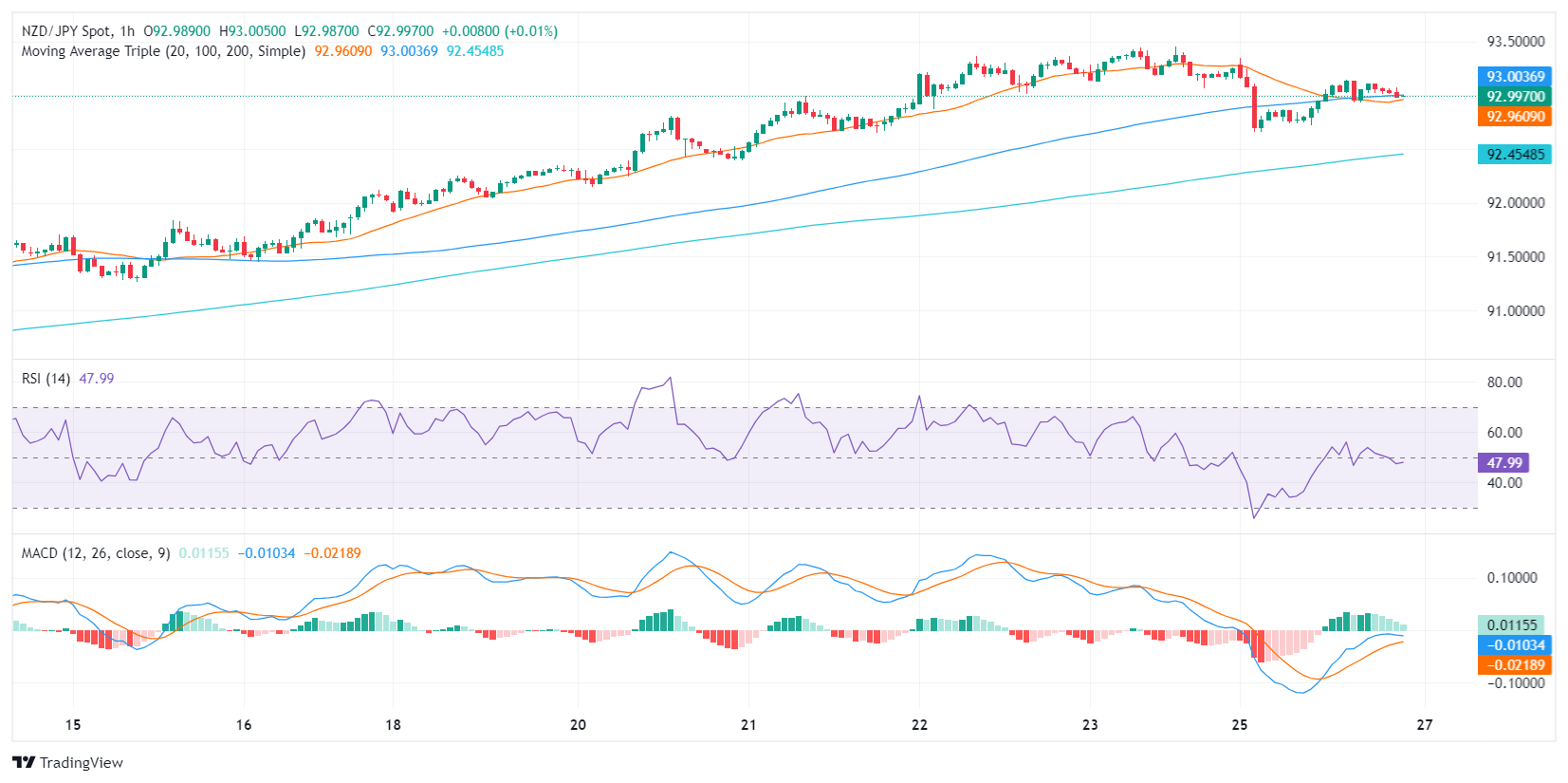Click the 80.00 RSI axis label
1568x783 pixels.
(1504, 382)
